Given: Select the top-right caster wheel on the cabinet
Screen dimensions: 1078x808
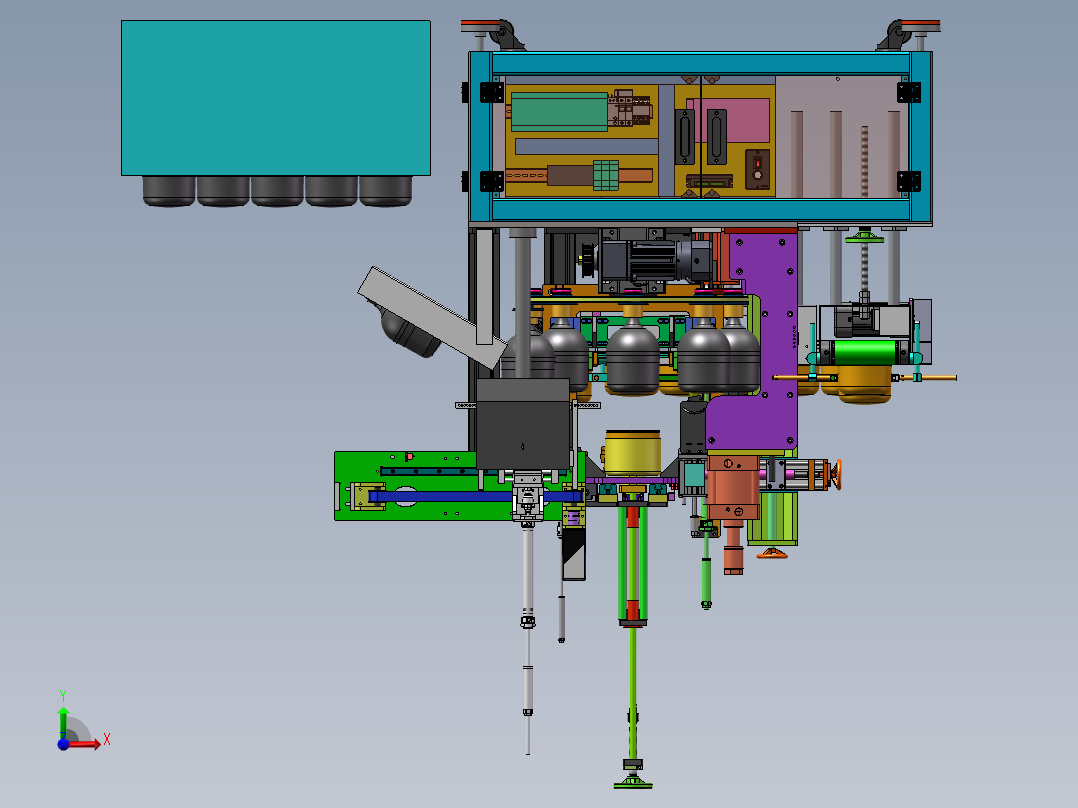Looking at the screenshot, I should pyautogui.click(x=894, y=36).
